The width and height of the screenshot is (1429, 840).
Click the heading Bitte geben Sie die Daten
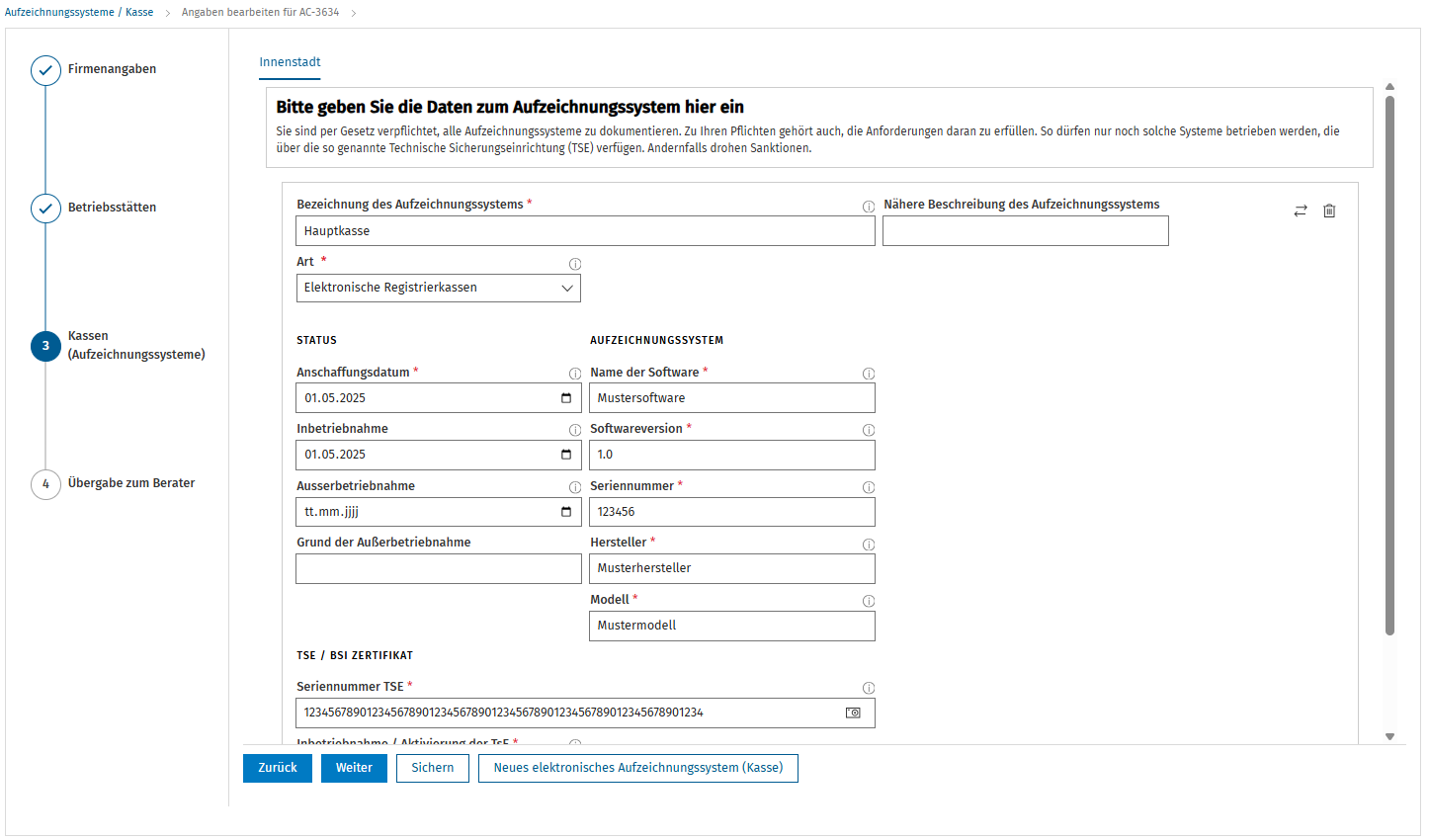(510, 107)
